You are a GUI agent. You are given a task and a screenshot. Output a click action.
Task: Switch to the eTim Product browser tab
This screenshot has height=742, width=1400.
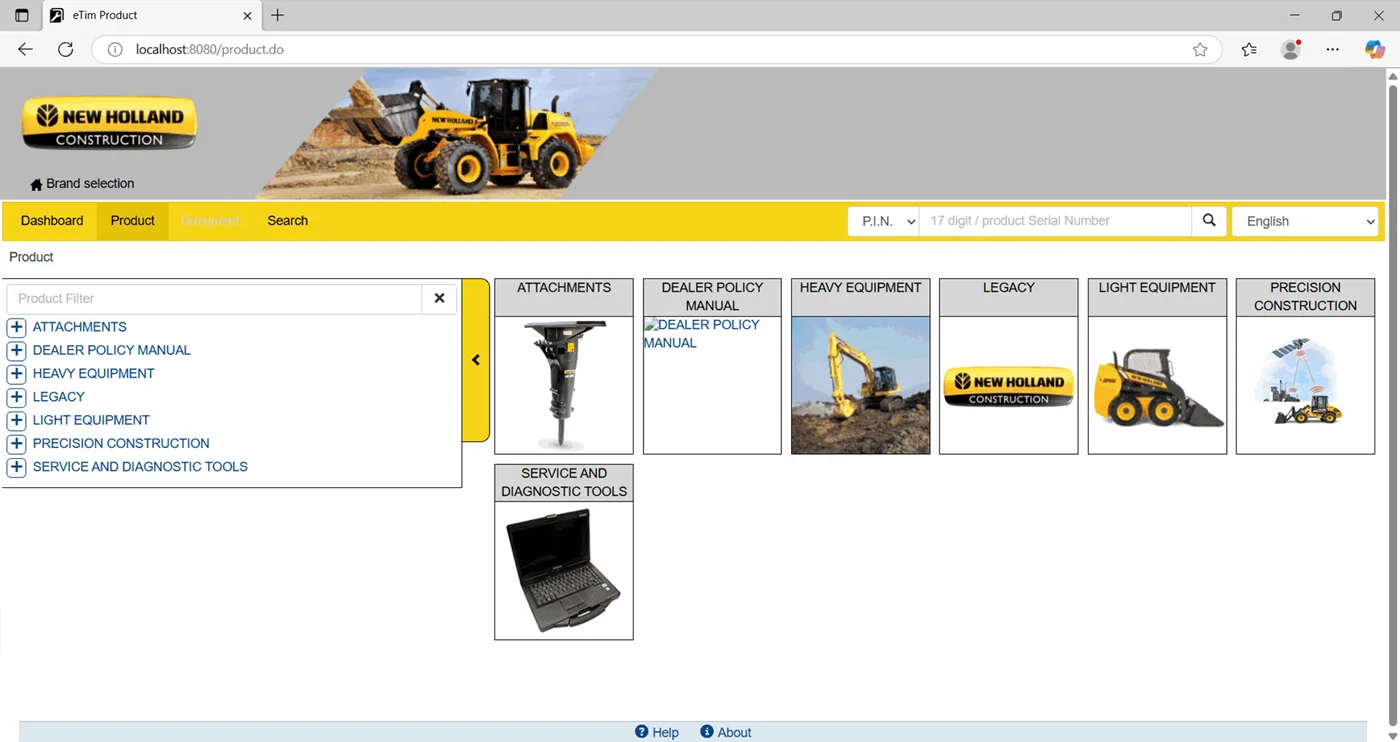pyautogui.click(x=150, y=15)
